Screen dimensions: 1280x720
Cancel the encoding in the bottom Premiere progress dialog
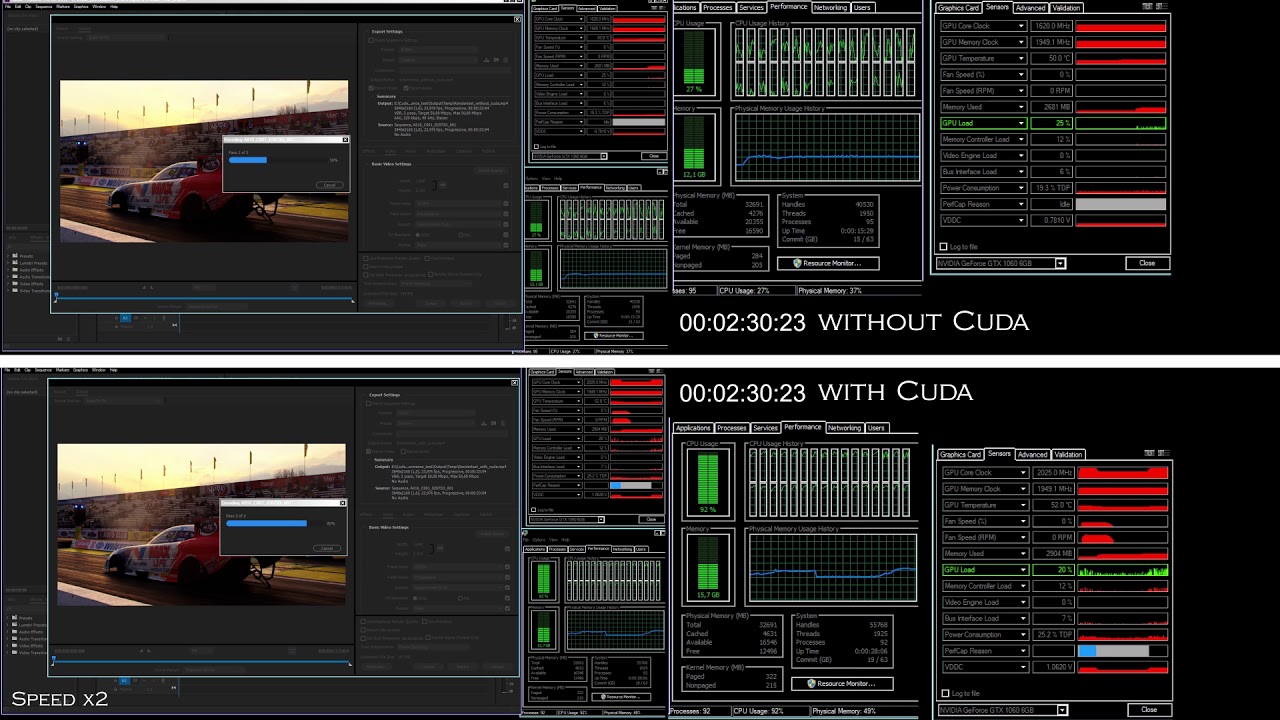point(327,548)
